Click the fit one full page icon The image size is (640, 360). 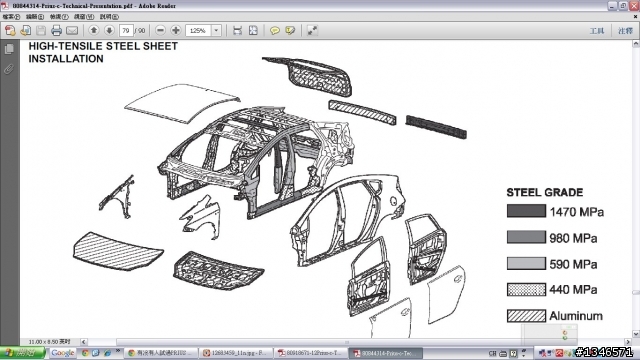253,31
